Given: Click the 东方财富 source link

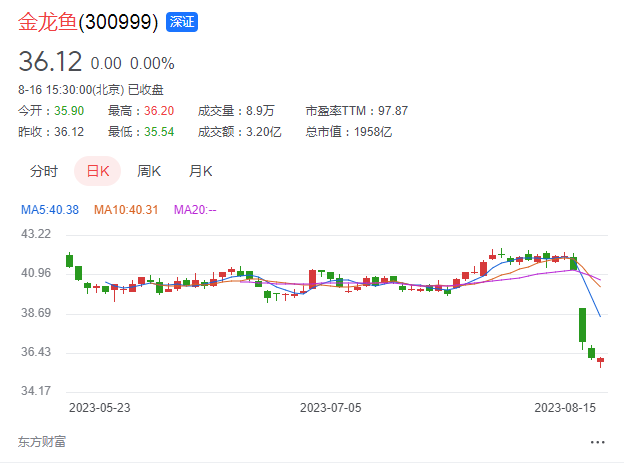Looking at the screenshot, I should click(x=42, y=442).
